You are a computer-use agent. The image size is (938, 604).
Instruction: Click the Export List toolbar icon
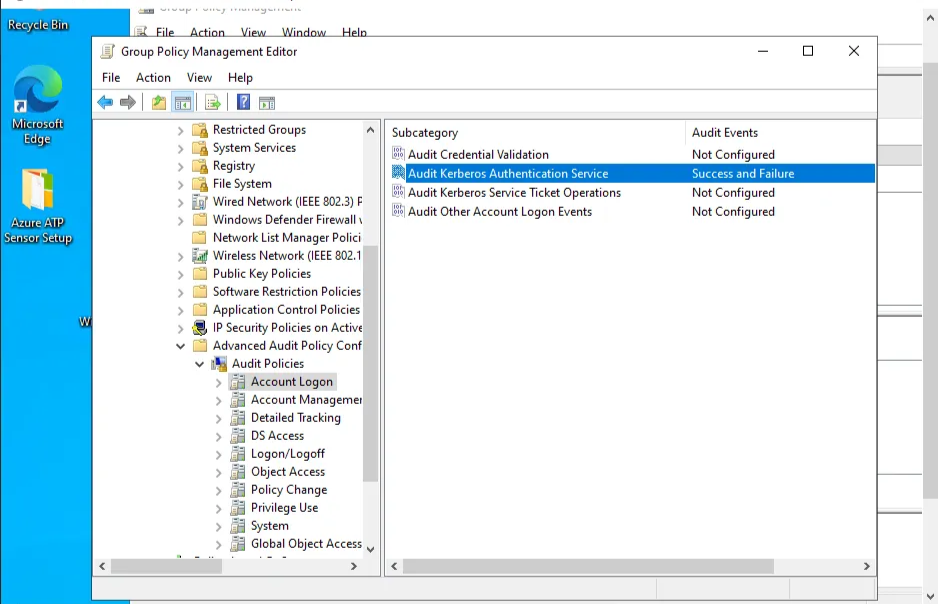tap(212, 102)
